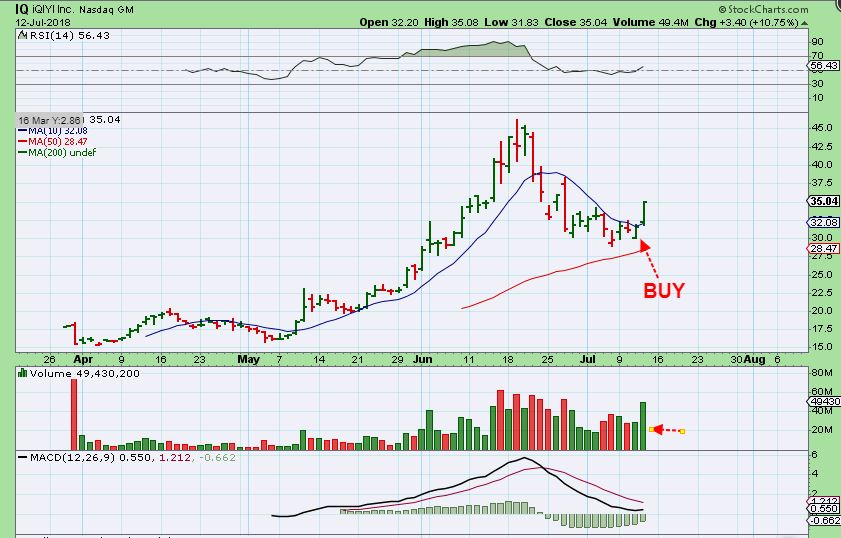This screenshot has width=841, height=538.
Task: Click the -0.662 histogram value in MACD legend
Action: tap(215, 458)
